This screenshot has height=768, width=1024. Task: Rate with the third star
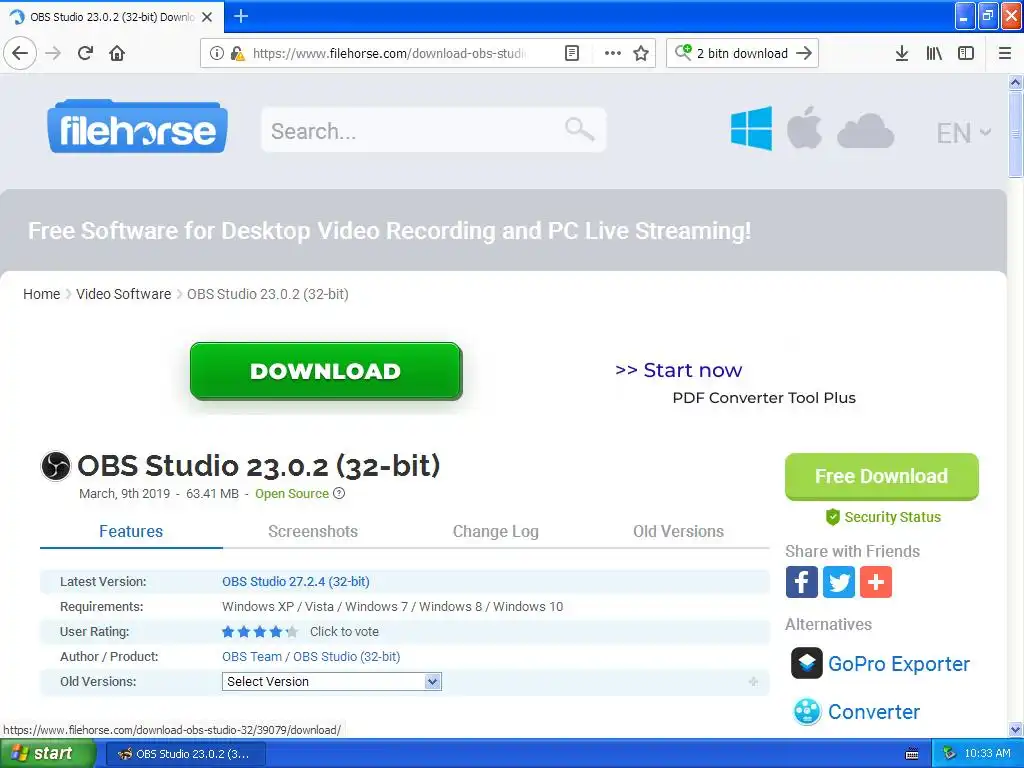coord(260,632)
